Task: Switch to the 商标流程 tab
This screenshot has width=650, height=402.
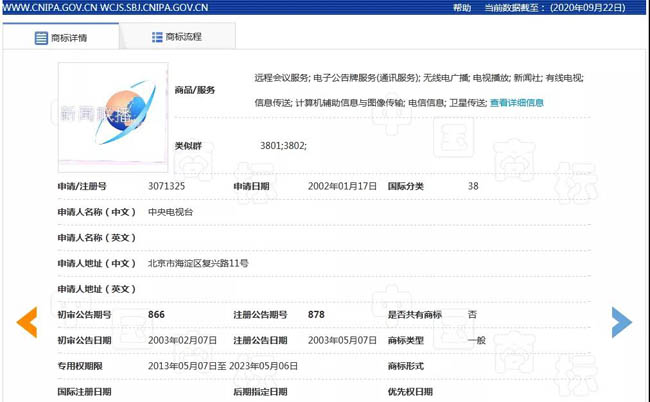Action: pos(176,37)
